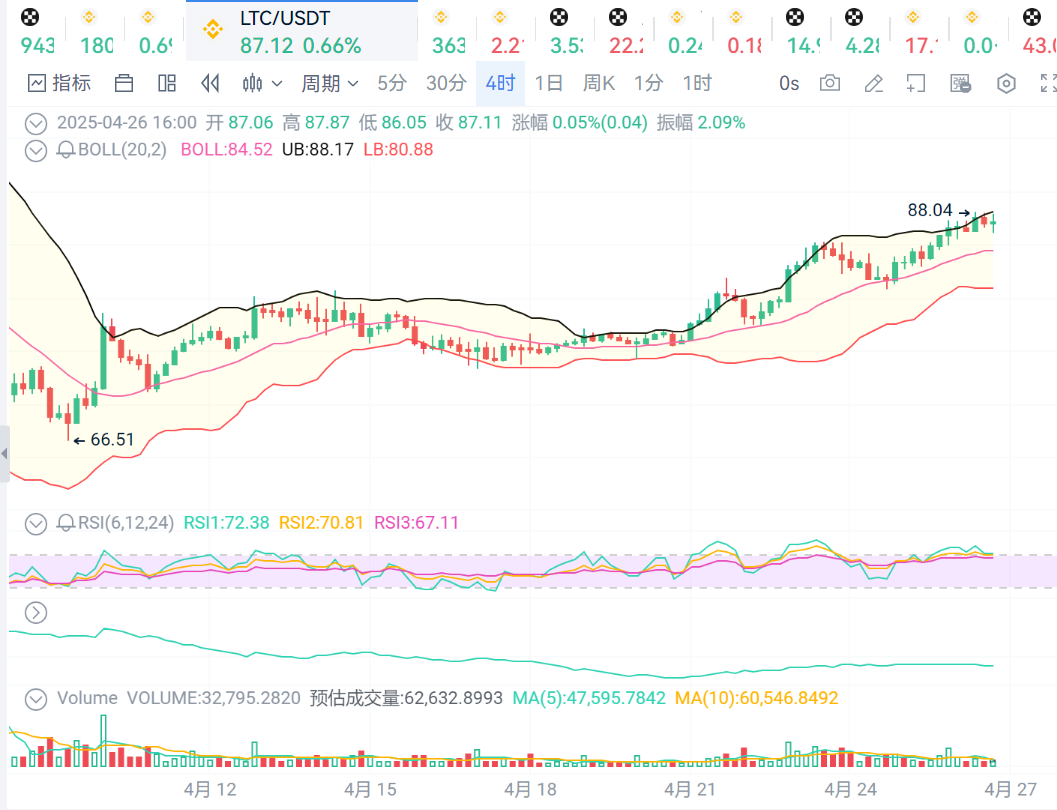This screenshot has height=810, width=1057.
Task: Click the rewind replay icon
Action: point(210,83)
